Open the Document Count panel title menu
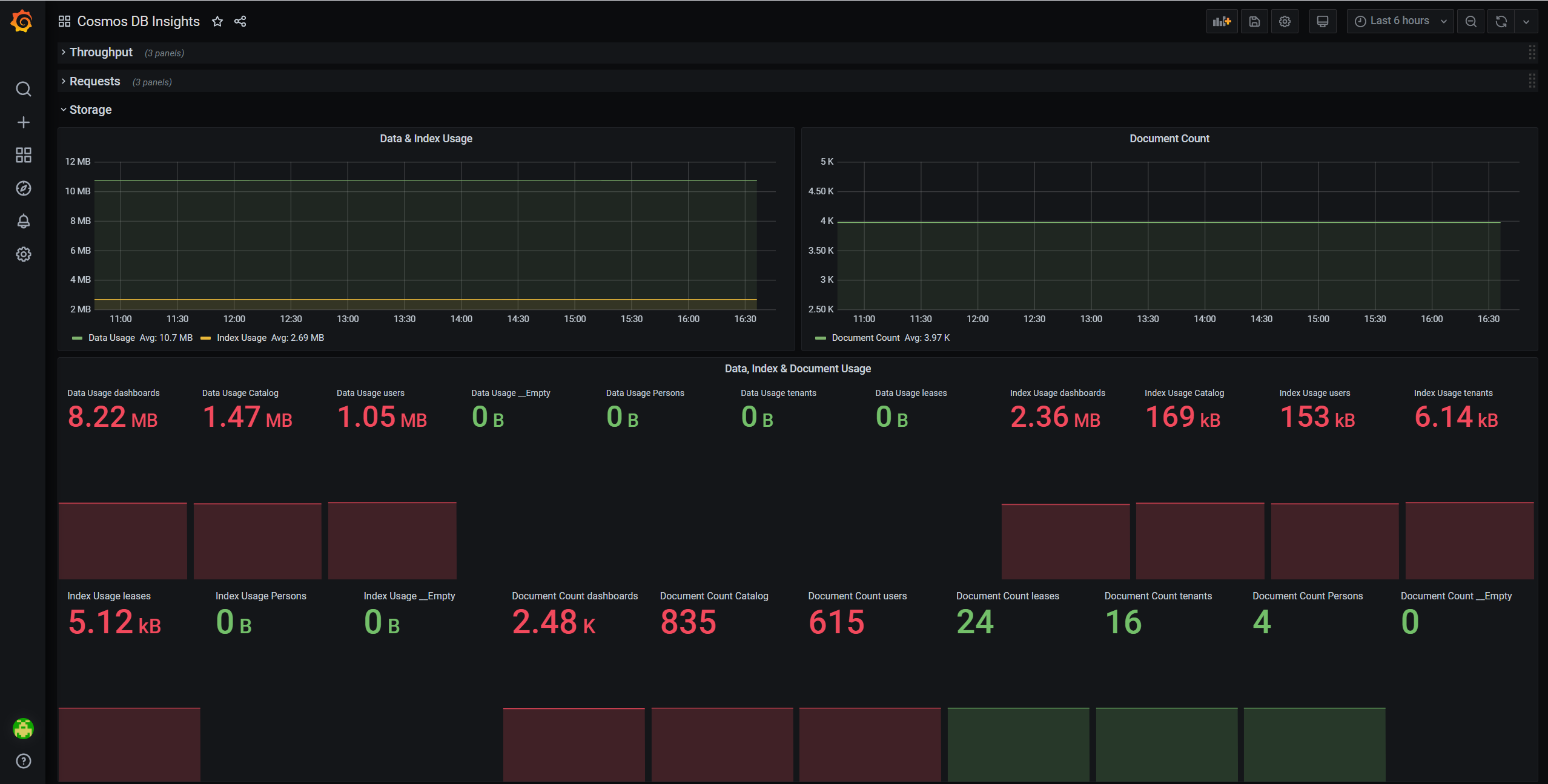The width and height of the screenshot is (1548, 784). 1169,139
